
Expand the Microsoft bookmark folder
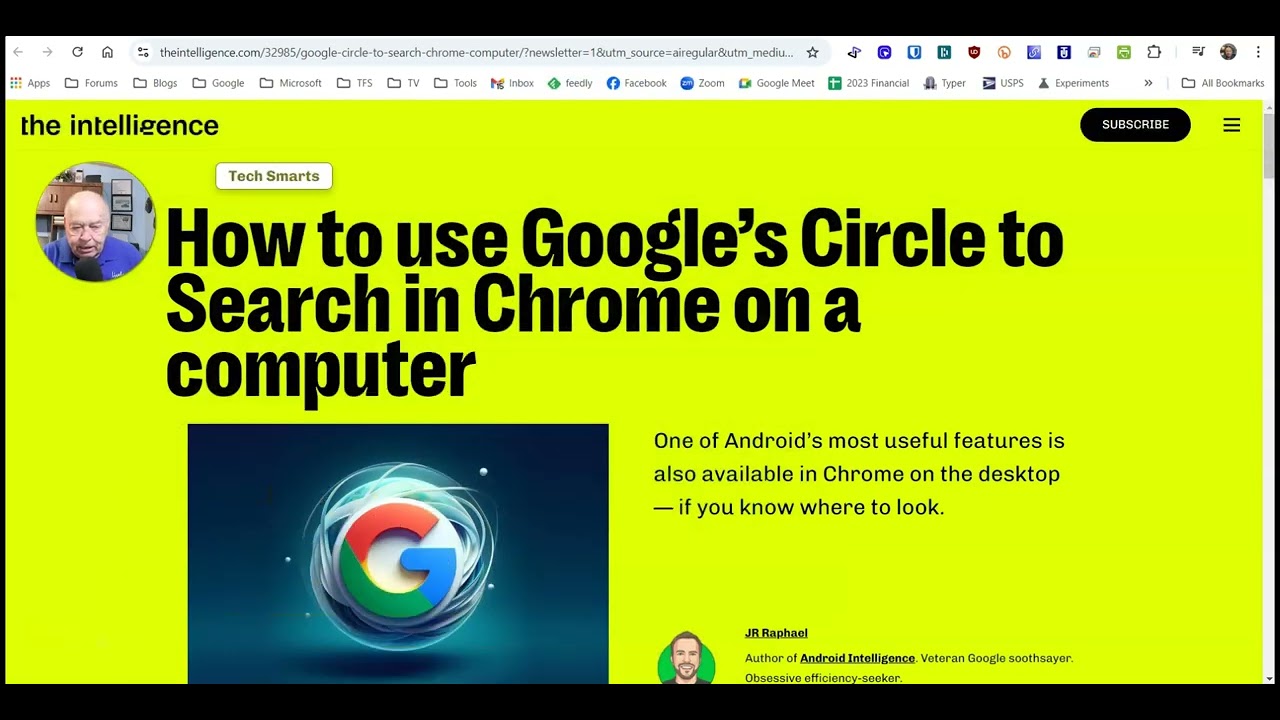click(291, 83)
